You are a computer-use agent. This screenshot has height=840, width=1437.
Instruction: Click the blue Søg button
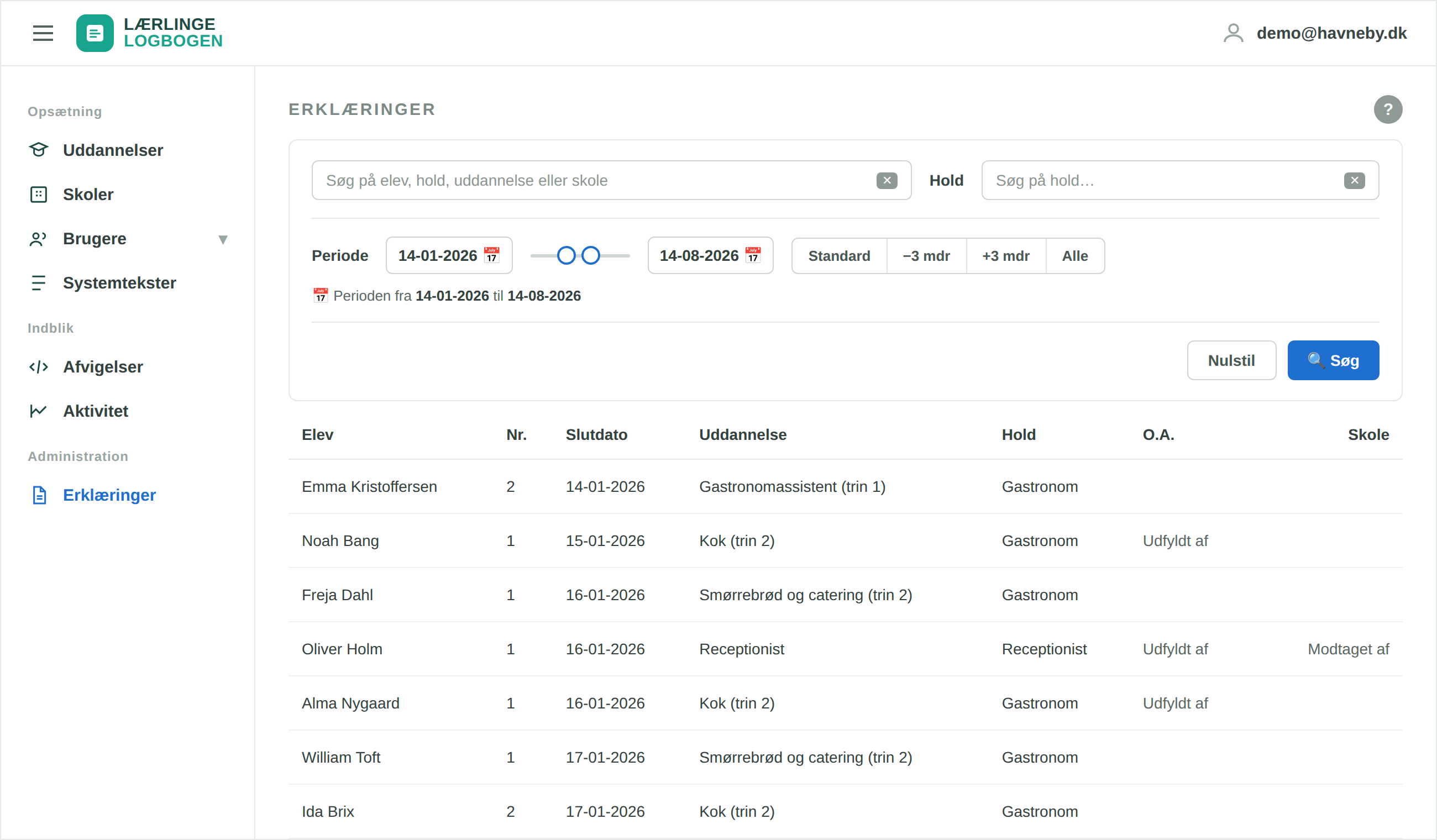click(1333, 360)
